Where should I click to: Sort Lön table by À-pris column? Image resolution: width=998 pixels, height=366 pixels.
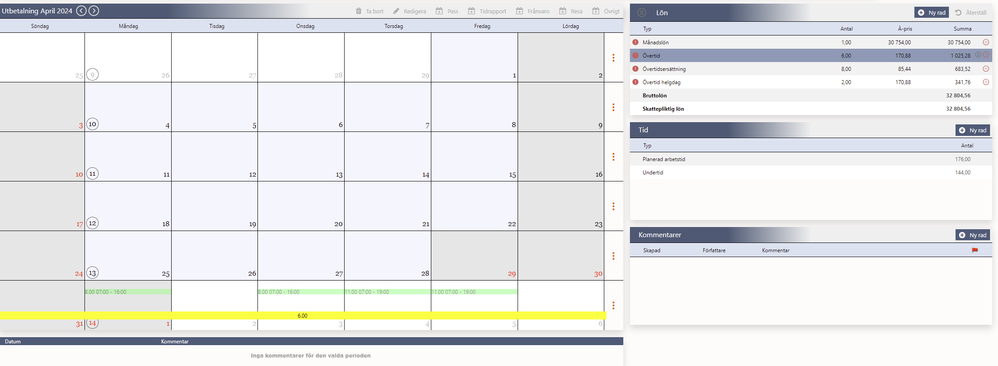(x=904, y=29)
